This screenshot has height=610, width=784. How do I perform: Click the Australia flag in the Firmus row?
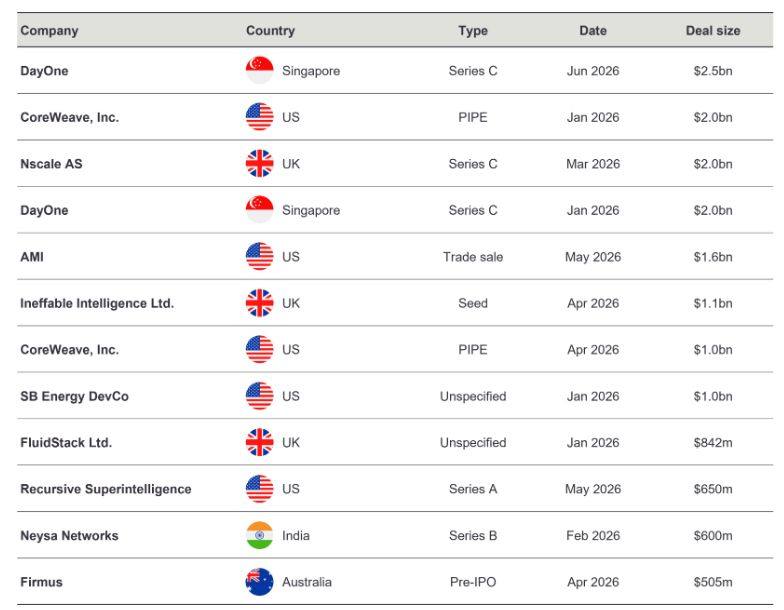(x=260, y=582)
